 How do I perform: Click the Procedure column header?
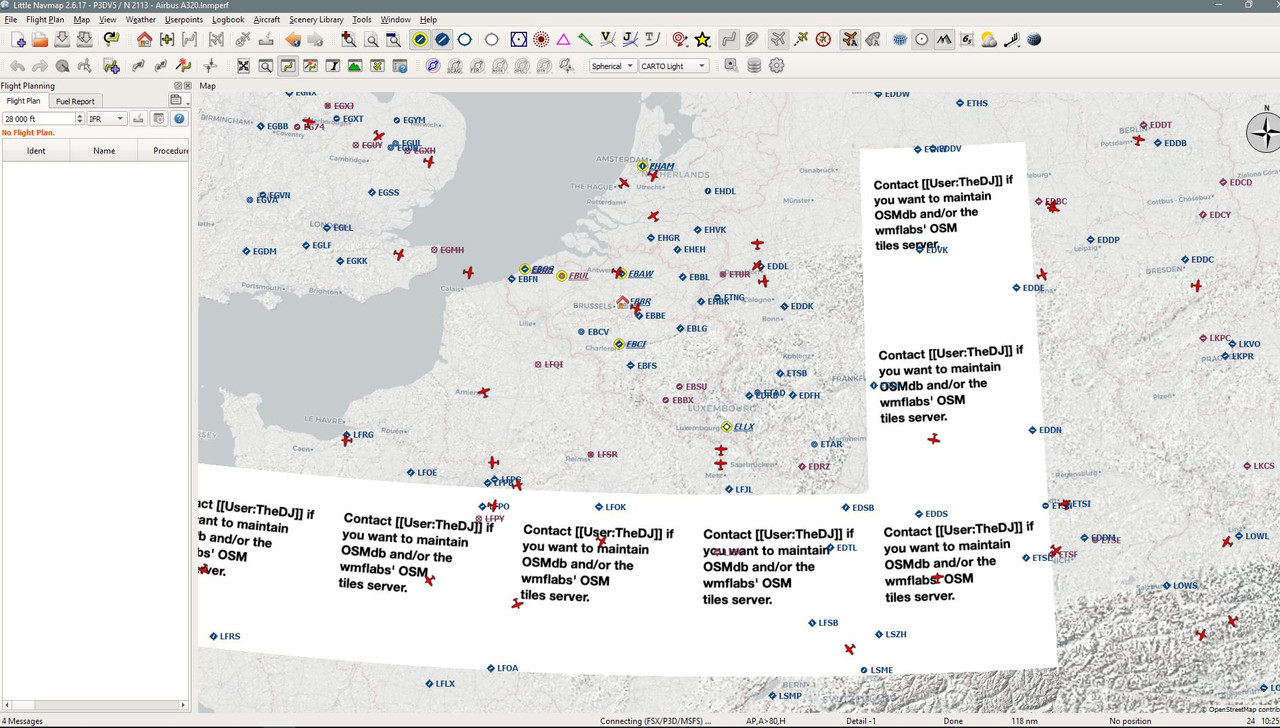[x=165, y=151]
